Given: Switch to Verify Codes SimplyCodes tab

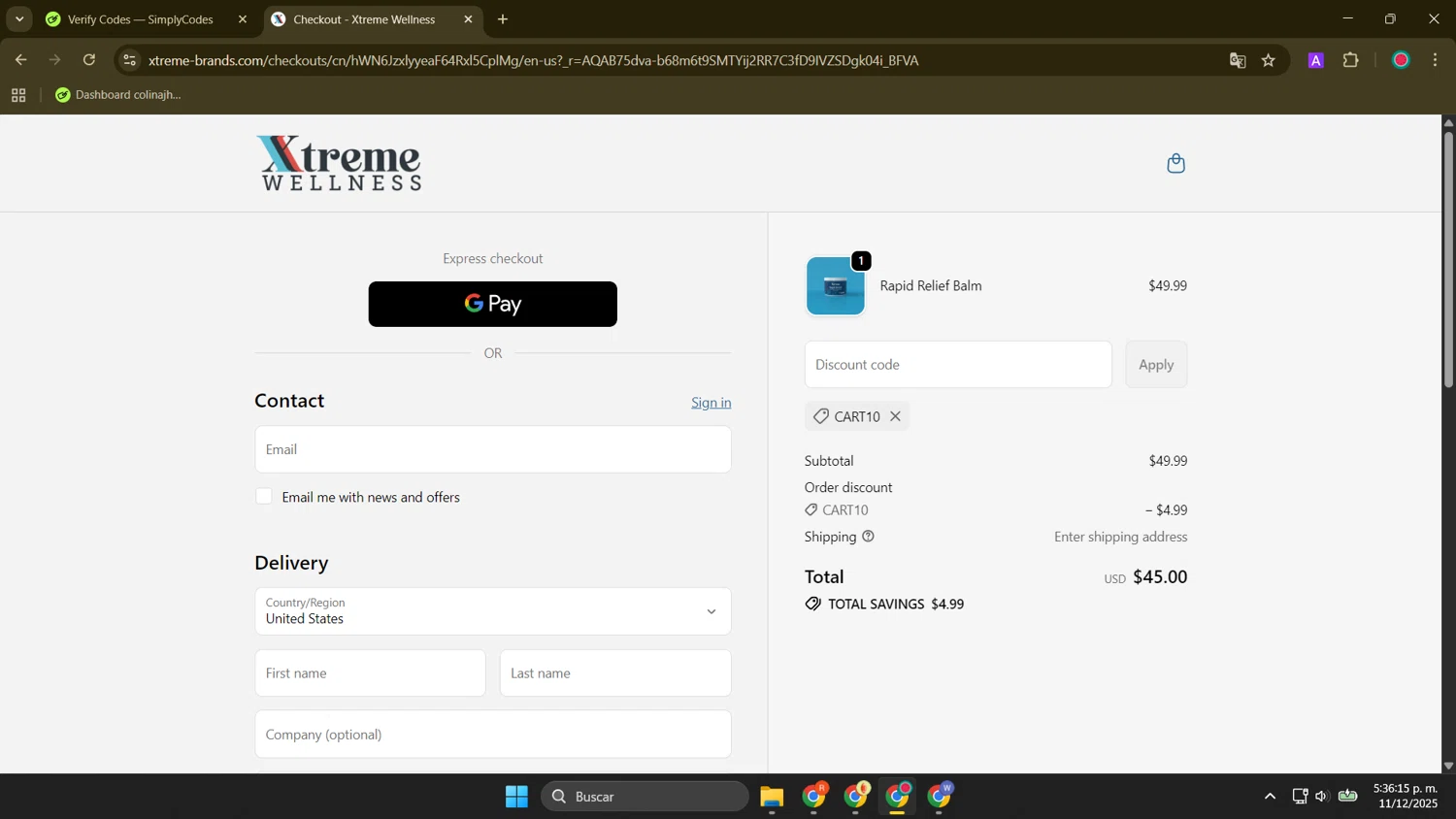Looking at the screenshot, I should [139, 19].
